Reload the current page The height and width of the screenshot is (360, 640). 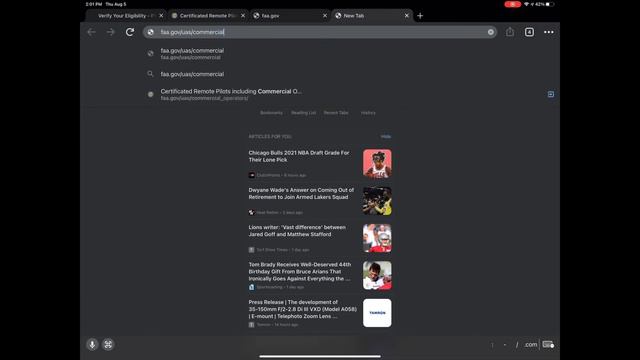[130, 32]
